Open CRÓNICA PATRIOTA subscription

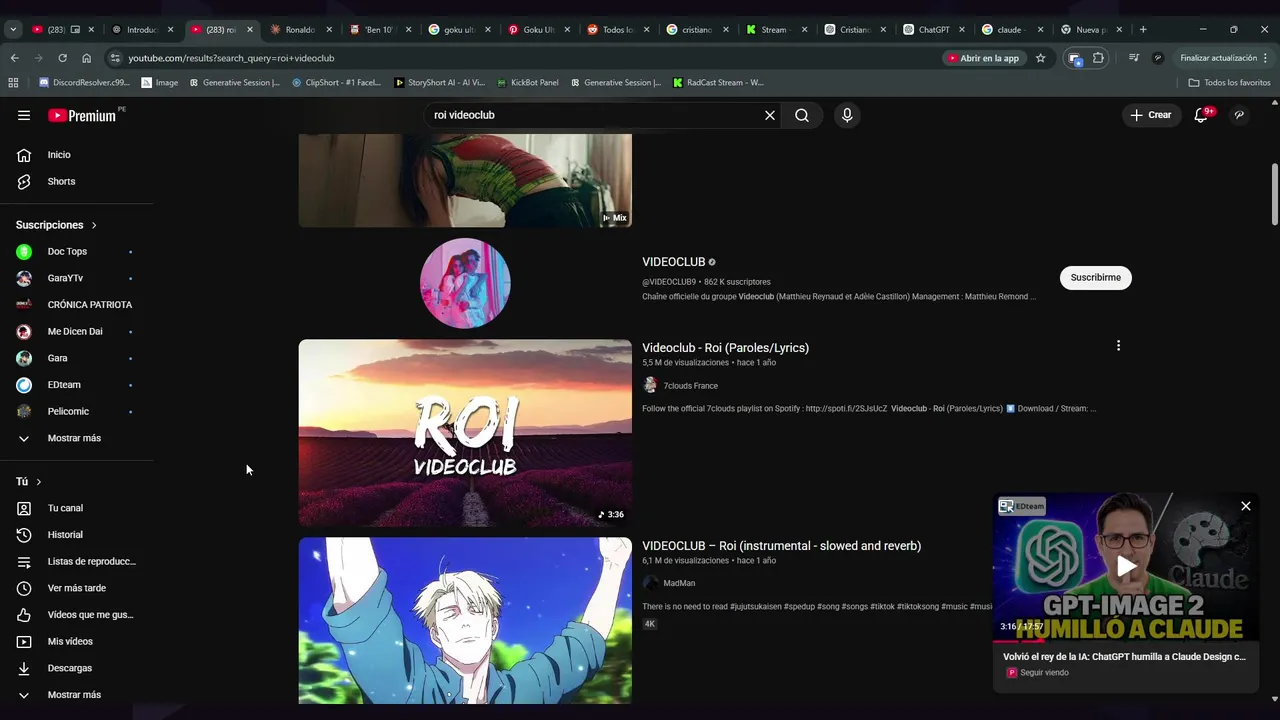coord(76,305)
